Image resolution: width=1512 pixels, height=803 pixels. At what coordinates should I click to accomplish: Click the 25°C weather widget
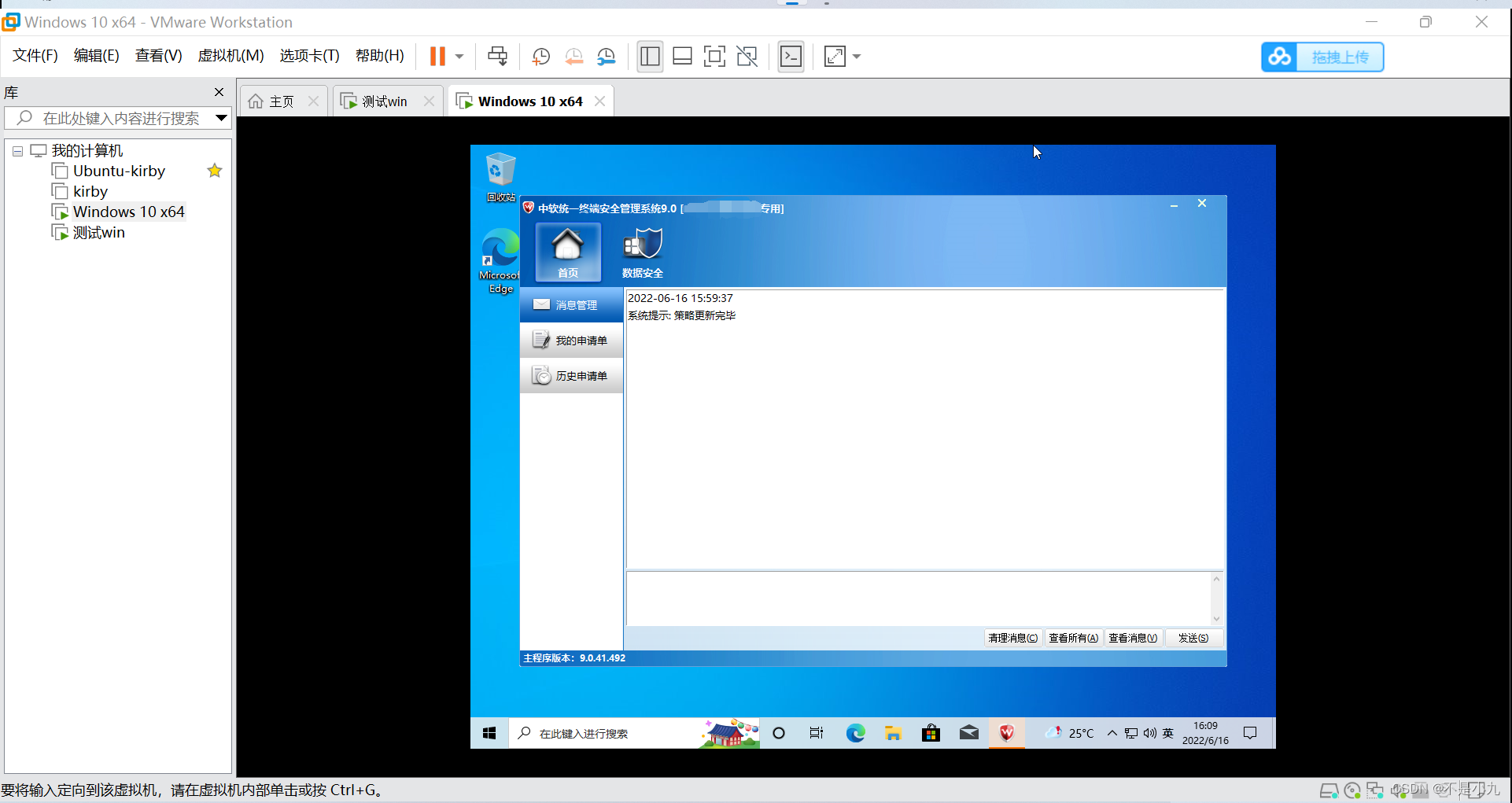pos(1069,733)
